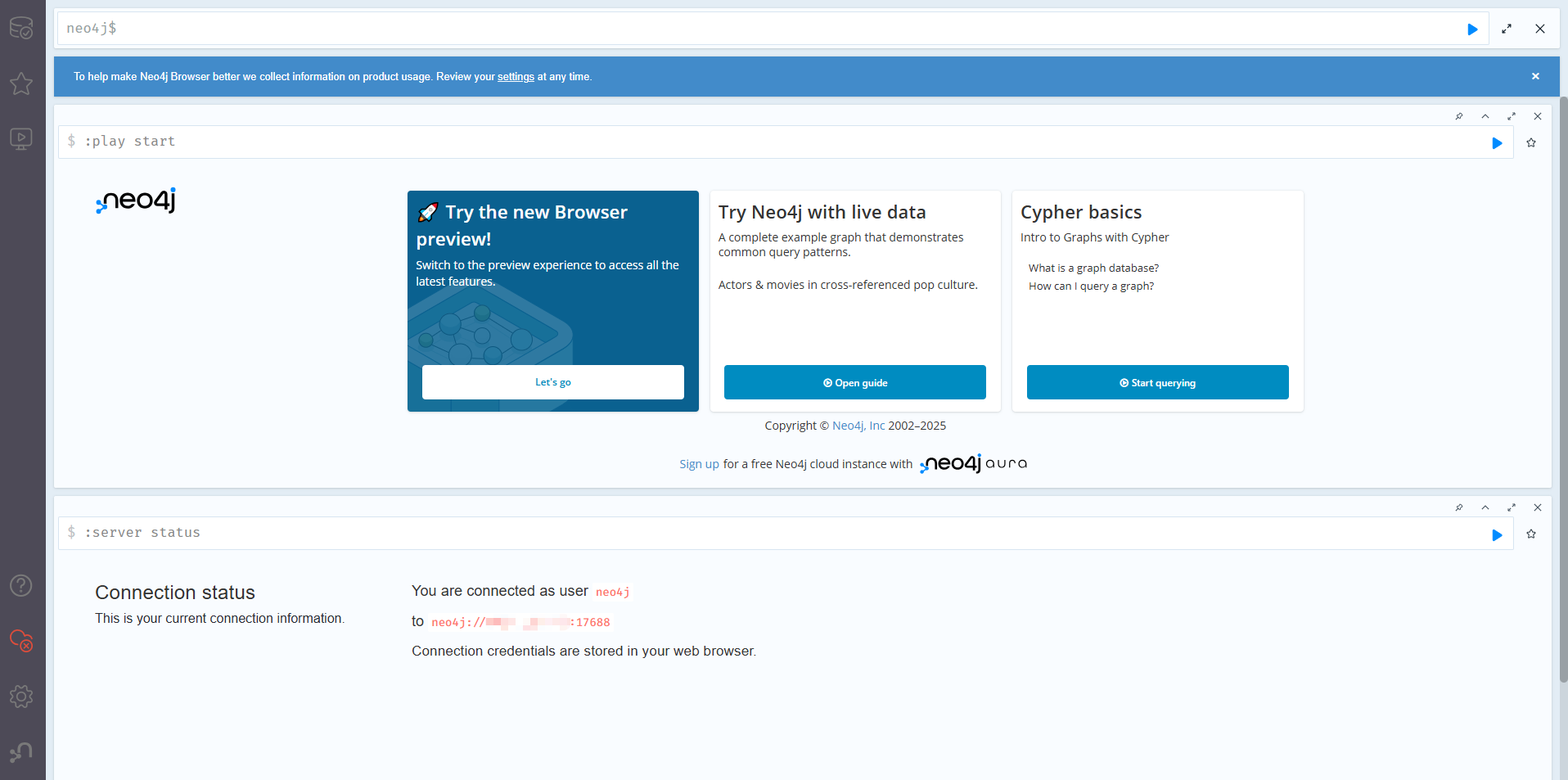Viewport: 1568px width, 780px height.
Task: Click the neo4j logo in start frame
Action: (x=136, y=201)
